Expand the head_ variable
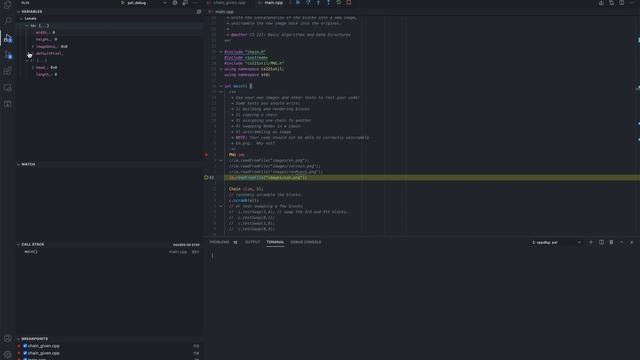Image resolution: width=640 pixels, height=360 pixels. pos(33,67)
